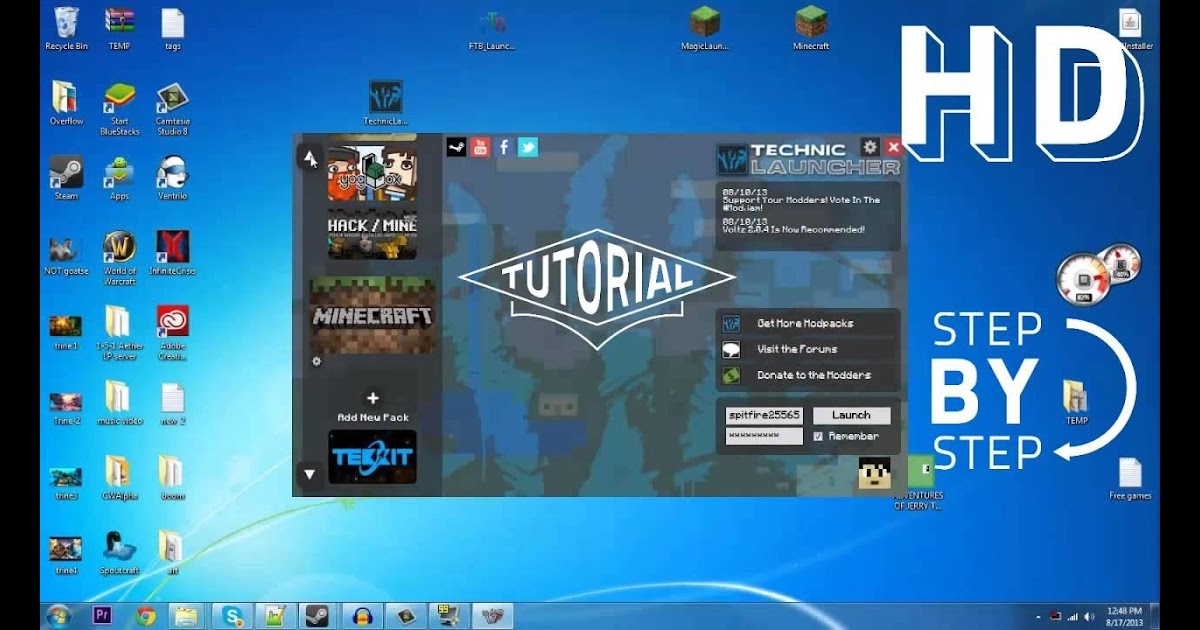
Task: Select the tags file on the desktop
Action: coord(172,28)
